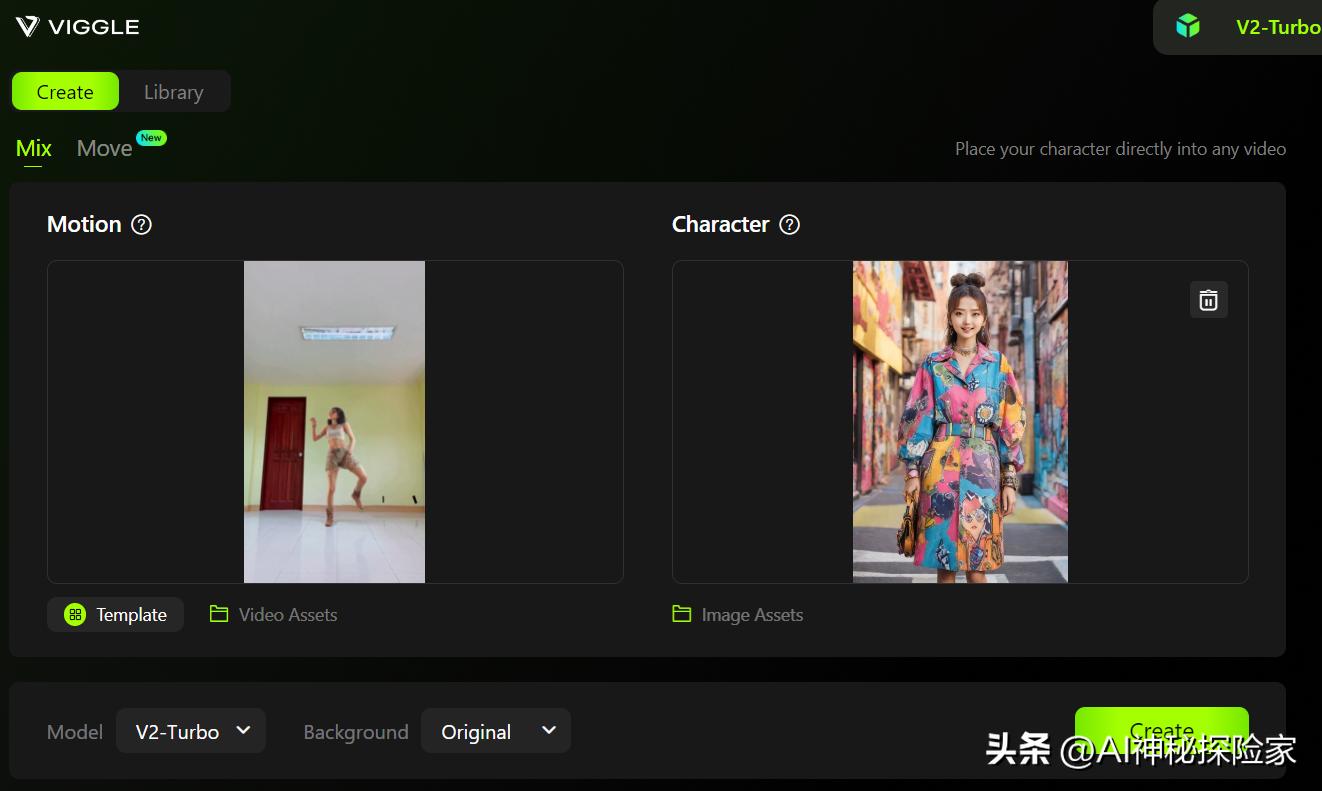Delete the character image with trash icon

point(1208,300)
